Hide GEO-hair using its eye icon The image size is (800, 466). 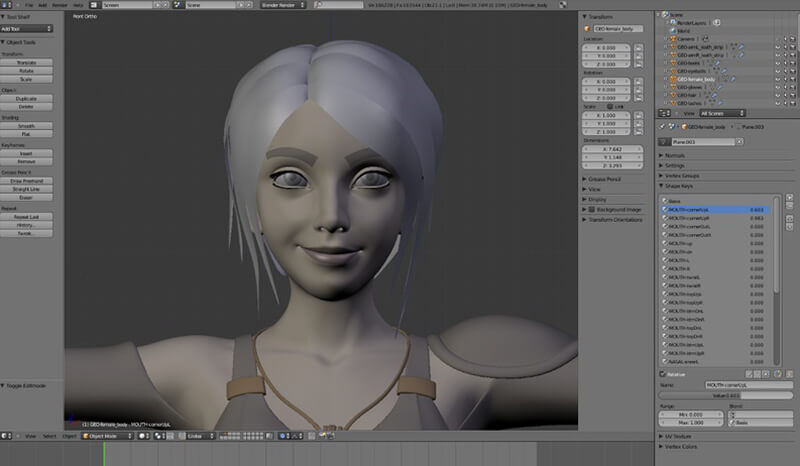point(778,95)
